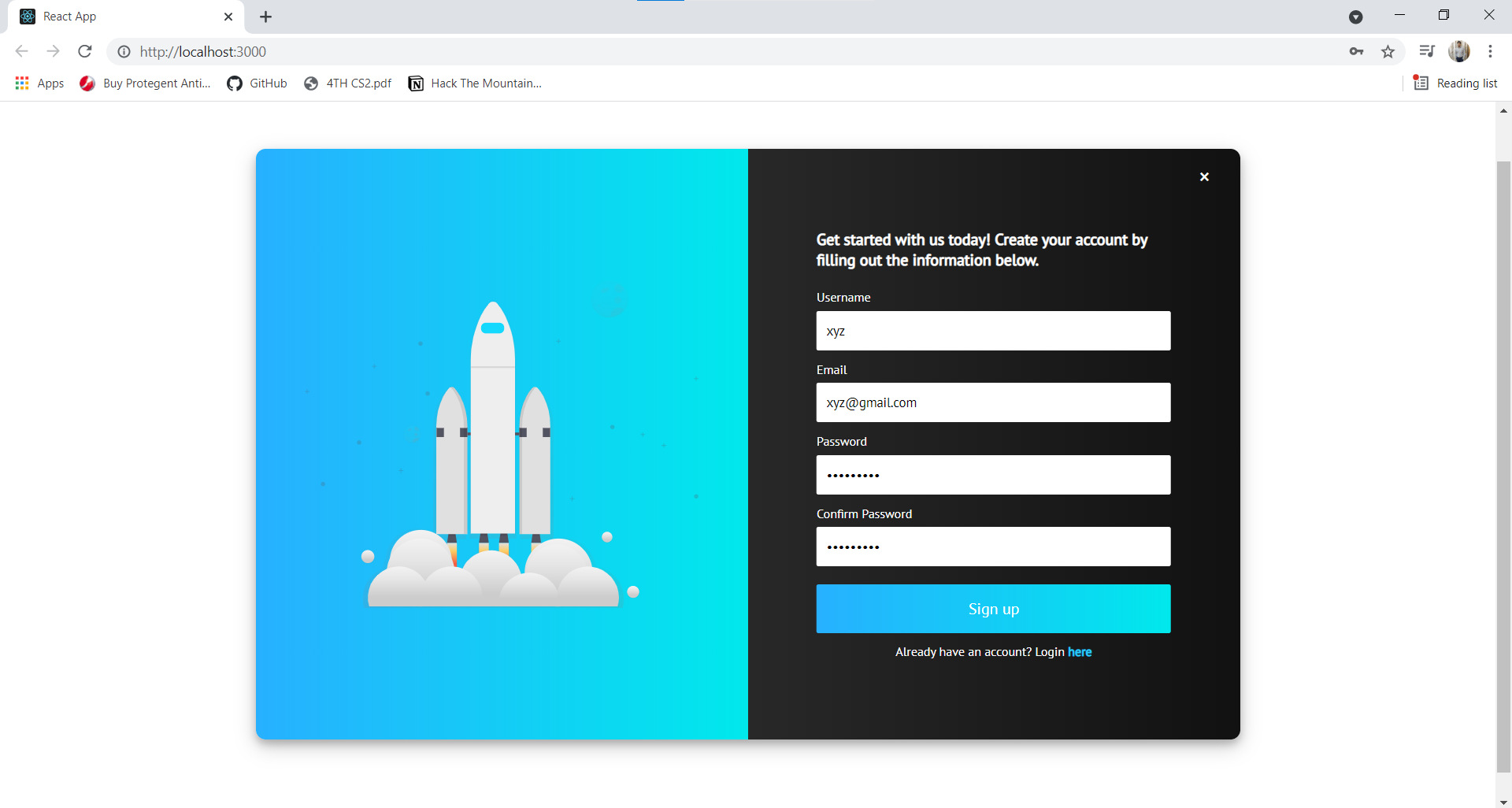Focus the Confirm Password input field
The image size is (1512, 808).
pos(993,547)
